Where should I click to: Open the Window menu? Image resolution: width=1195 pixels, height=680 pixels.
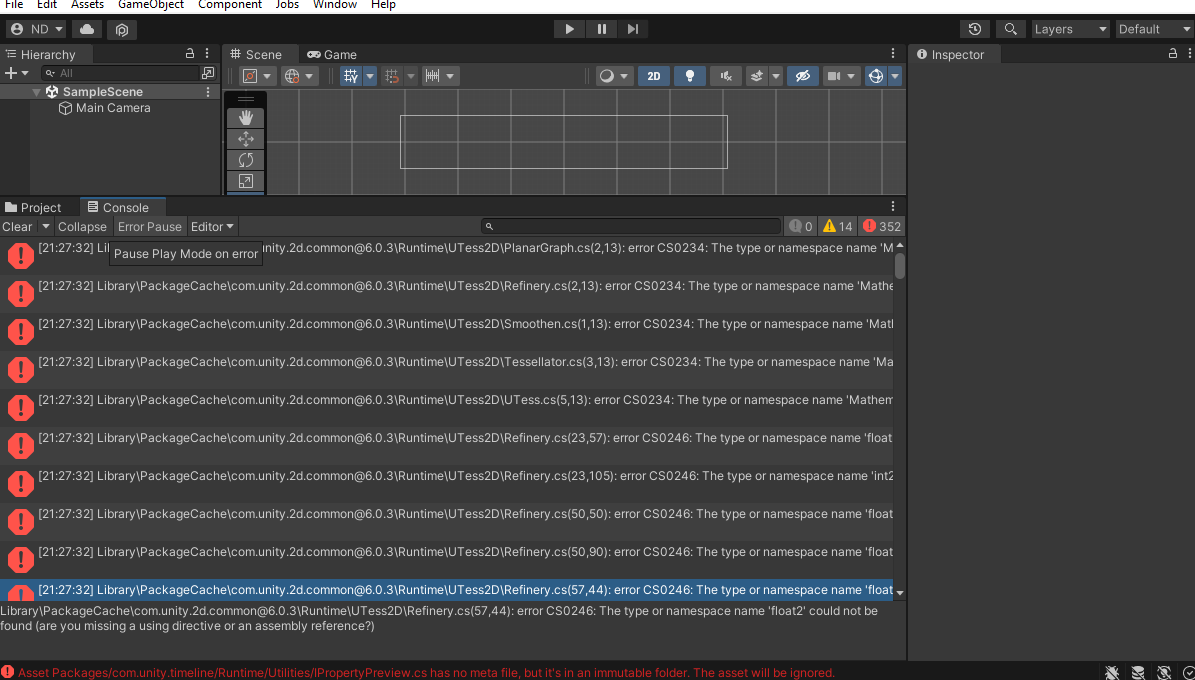[335, 5]
